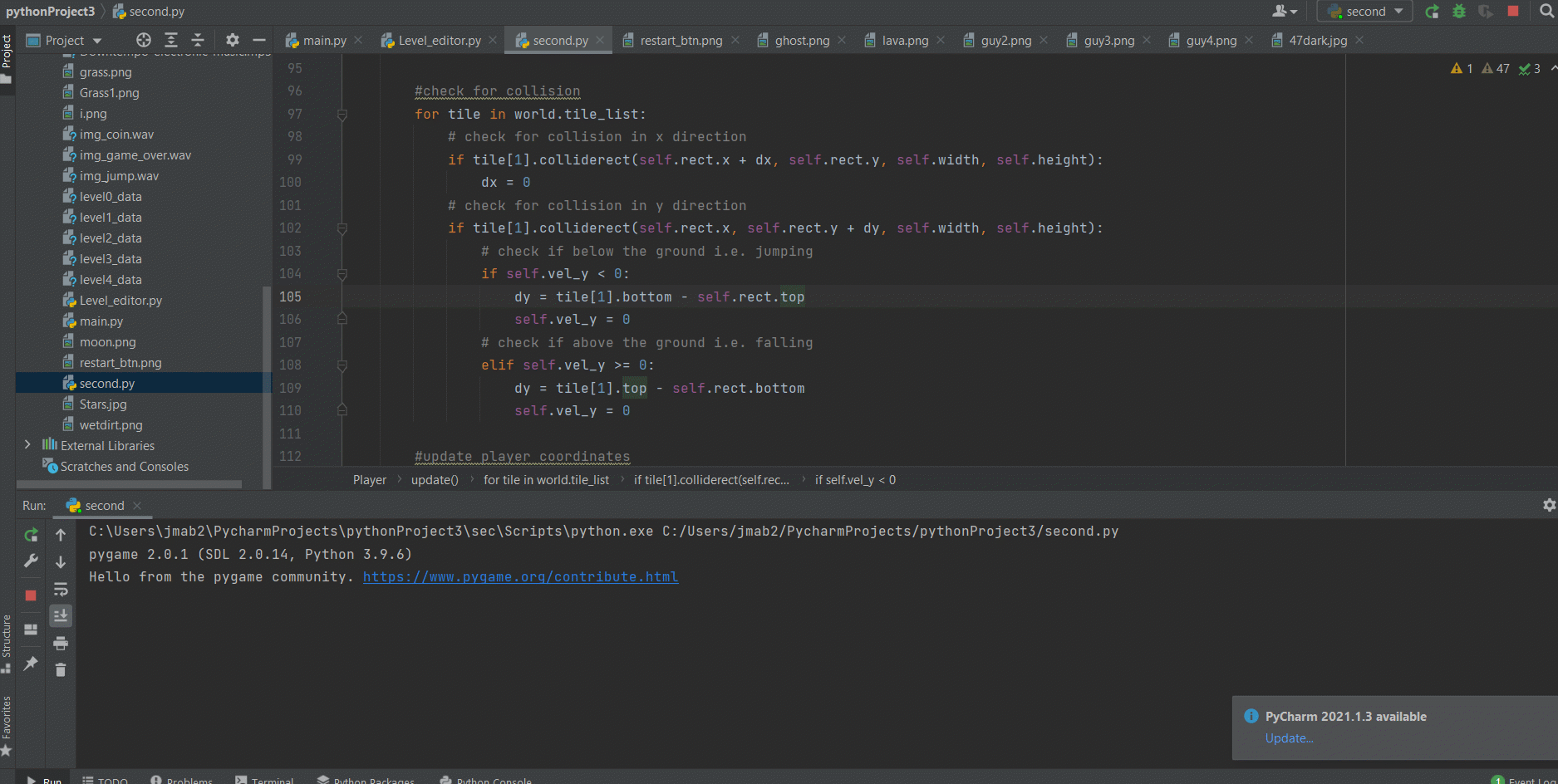
Task: Click the Up the Stack Trace arrow
Action: click(61, 535)
